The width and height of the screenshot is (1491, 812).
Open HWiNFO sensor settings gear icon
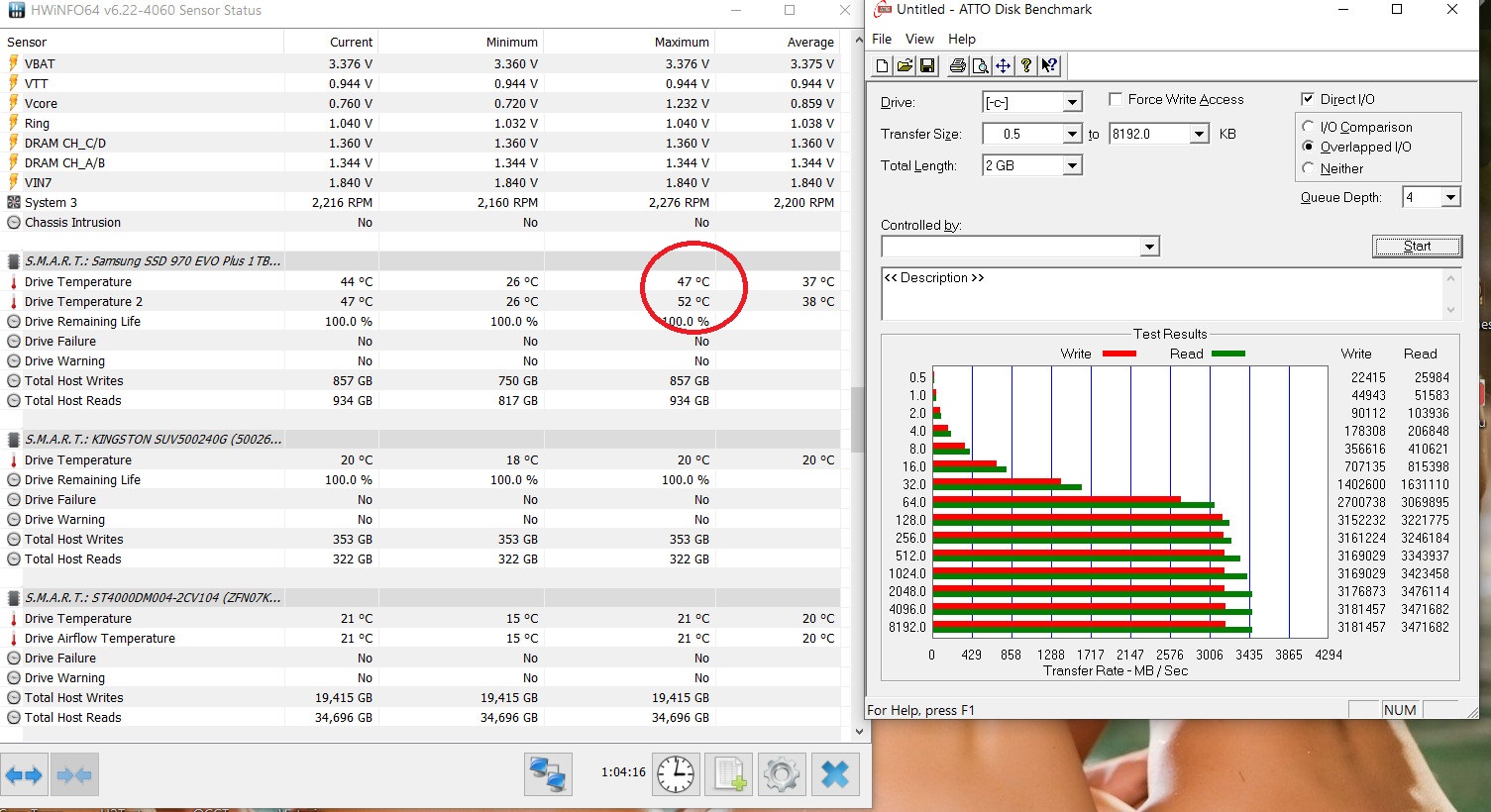point(782,774)
